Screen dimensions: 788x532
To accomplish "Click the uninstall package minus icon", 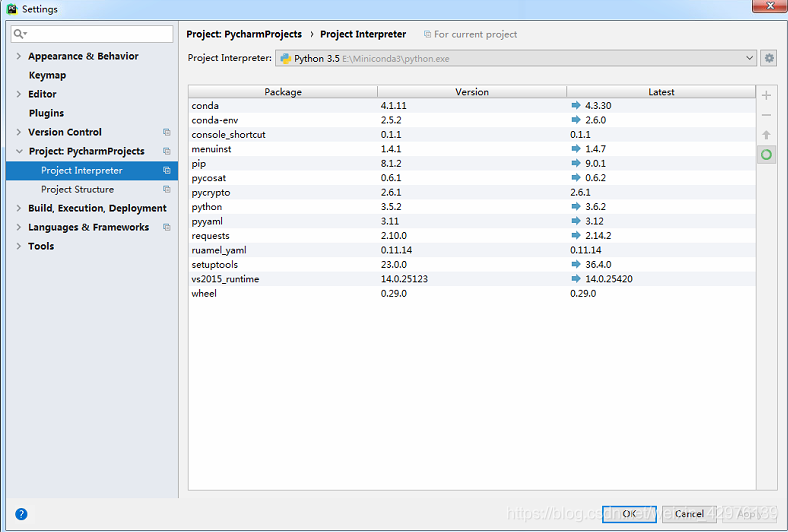I will [766, 115].
